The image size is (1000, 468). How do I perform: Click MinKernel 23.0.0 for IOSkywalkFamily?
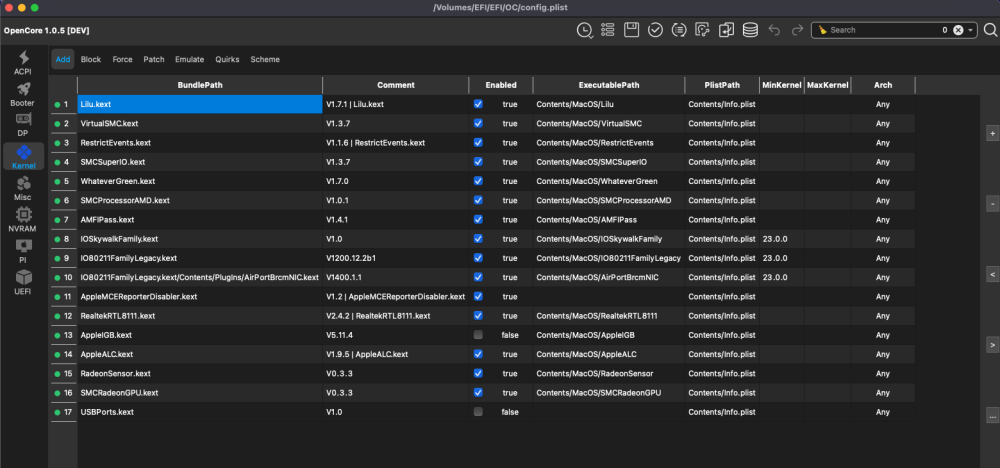tap(781, 238)
